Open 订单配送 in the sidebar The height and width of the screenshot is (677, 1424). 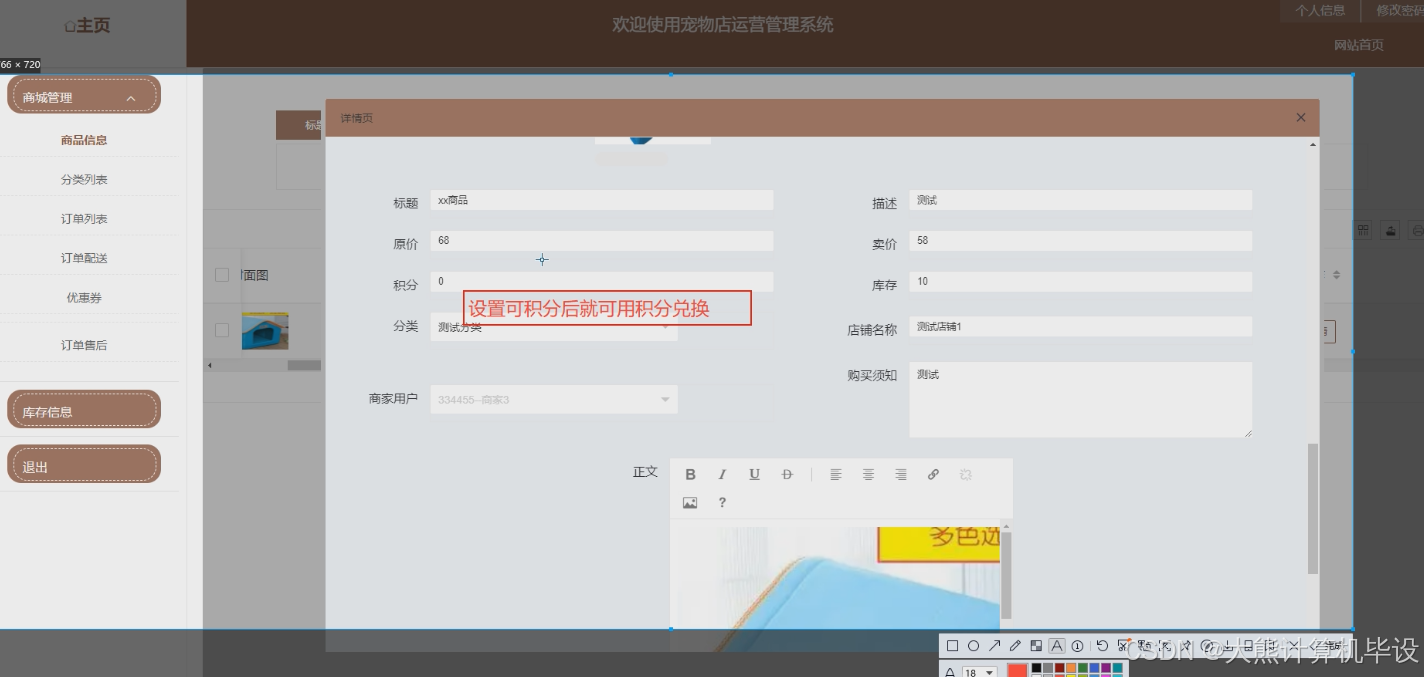(84, 258)
